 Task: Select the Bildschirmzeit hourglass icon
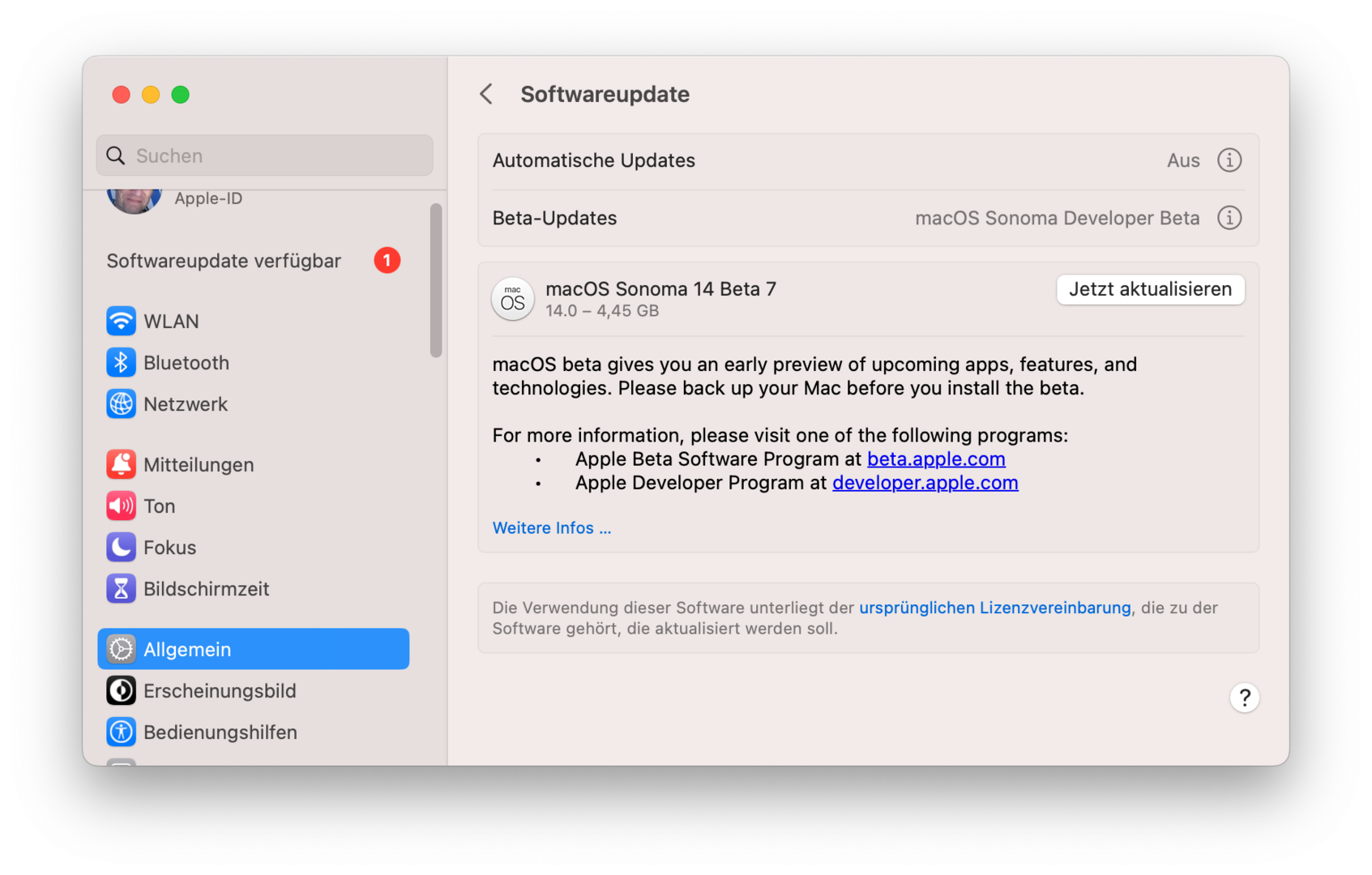coord(121,588)
